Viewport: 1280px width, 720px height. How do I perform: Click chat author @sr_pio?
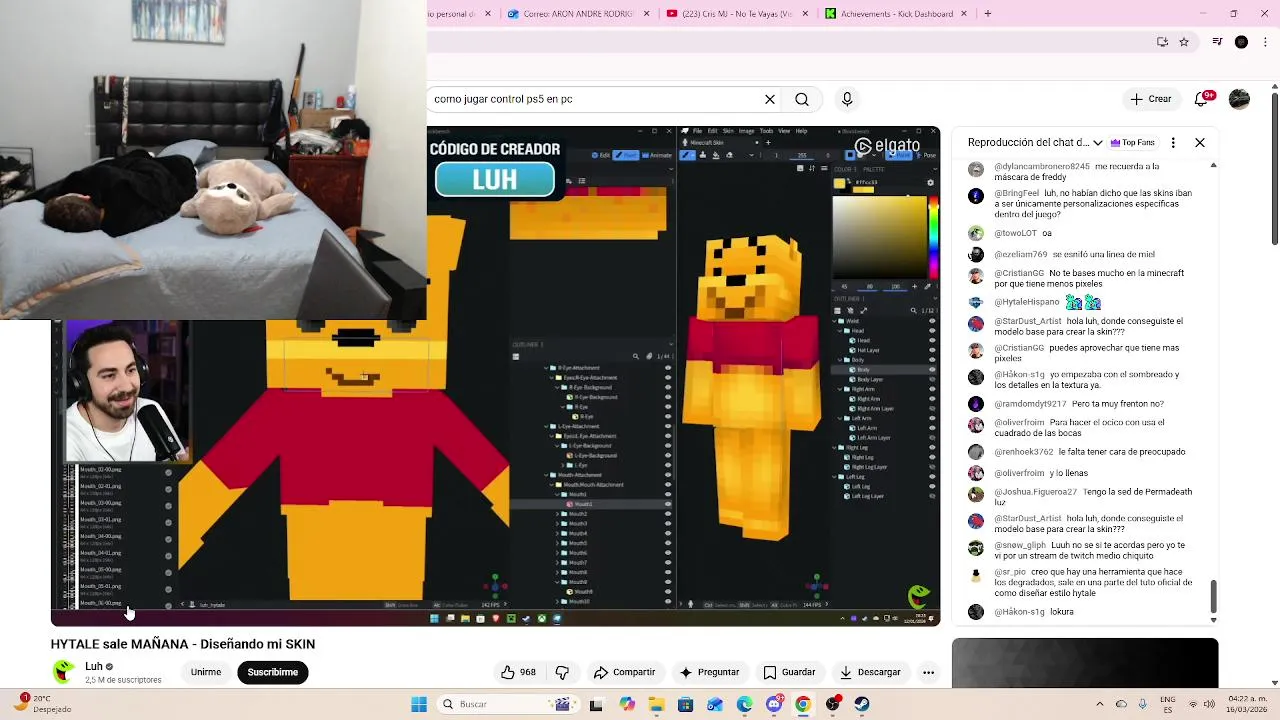pyautogui.click(x=1010, y=572)
